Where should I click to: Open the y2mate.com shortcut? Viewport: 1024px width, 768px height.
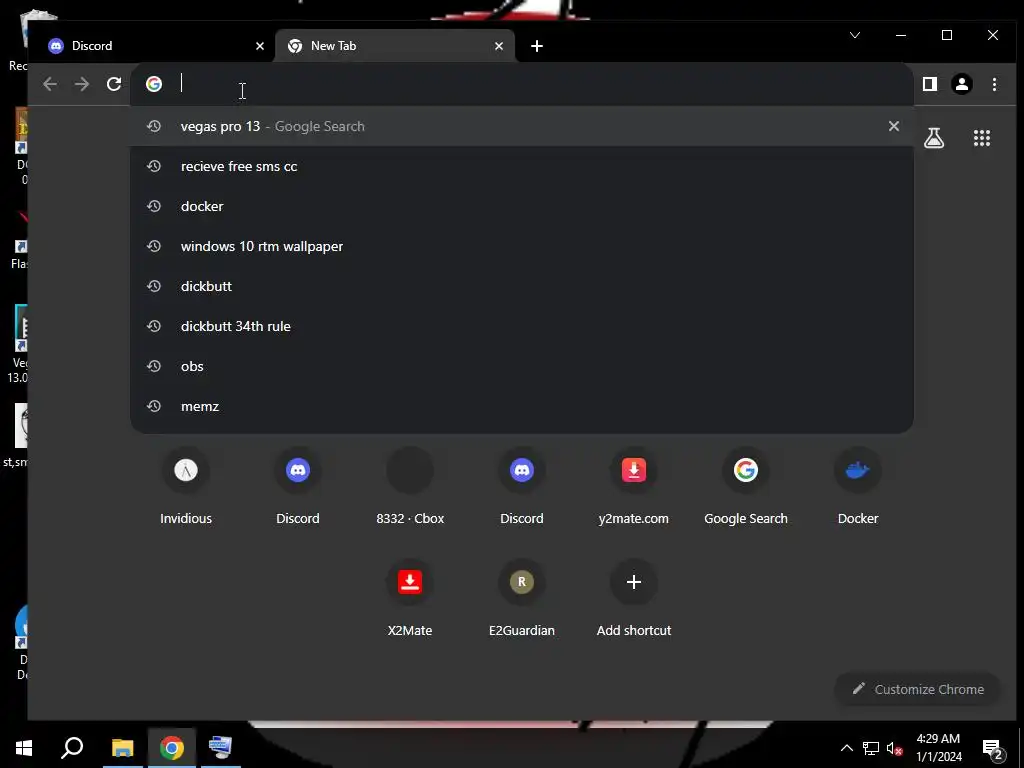(633, 487)
